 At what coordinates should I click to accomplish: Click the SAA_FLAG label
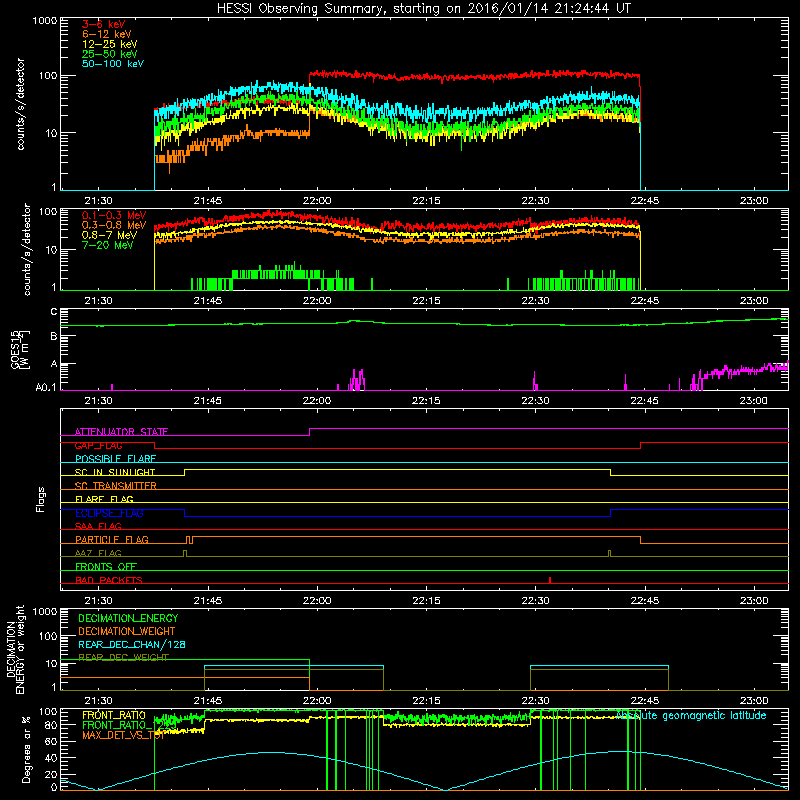coord(98,526)
